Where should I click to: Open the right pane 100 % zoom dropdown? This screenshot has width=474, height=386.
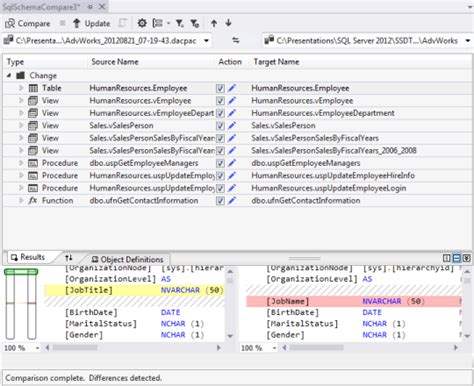click(274, 348)
